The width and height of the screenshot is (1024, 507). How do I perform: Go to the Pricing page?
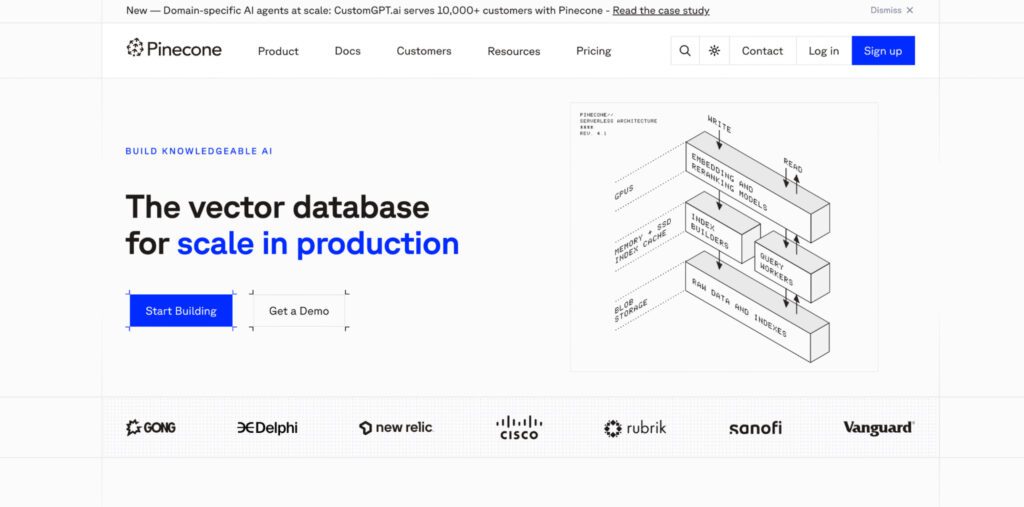(x=594, y=51)
